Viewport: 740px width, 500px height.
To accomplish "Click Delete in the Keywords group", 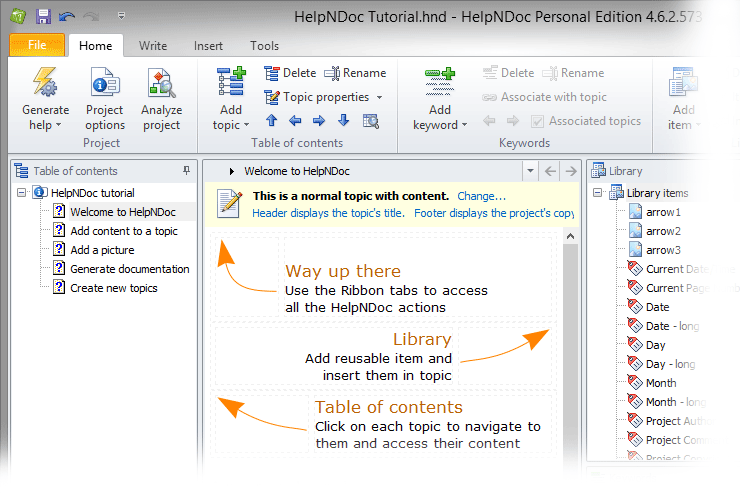I will (x=508, y=73).
